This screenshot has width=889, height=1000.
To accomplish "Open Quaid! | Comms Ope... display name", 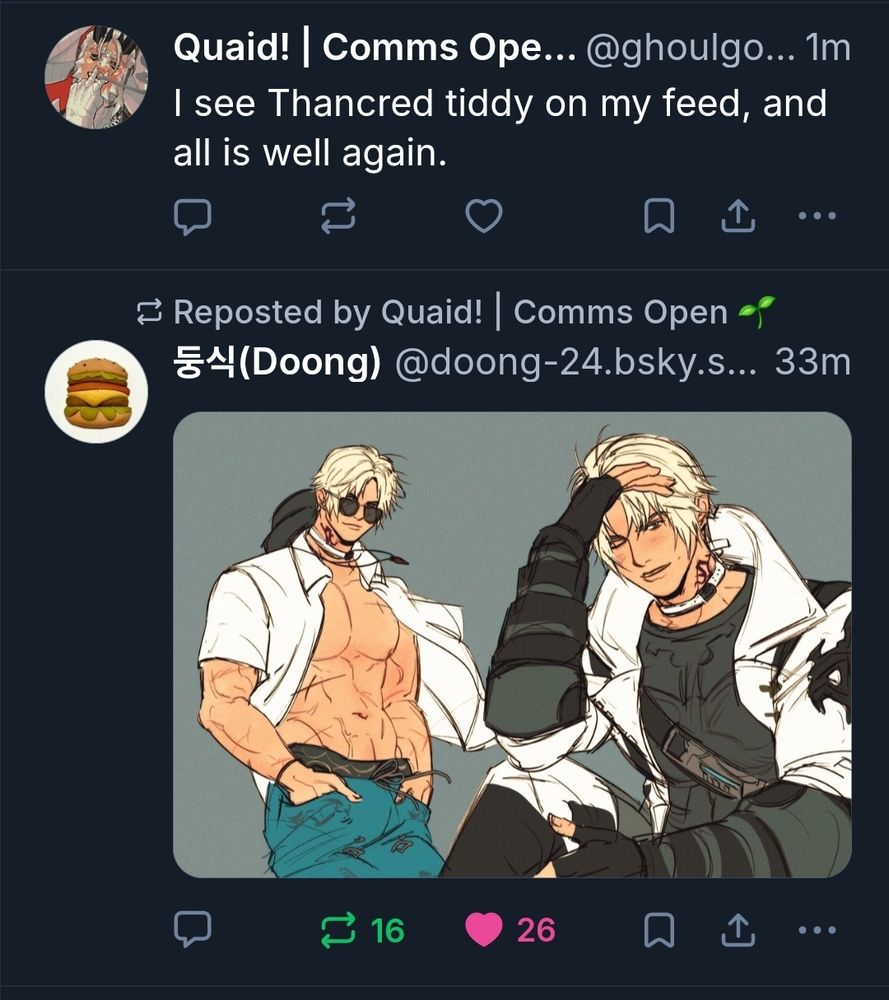I will pos(374,48).
